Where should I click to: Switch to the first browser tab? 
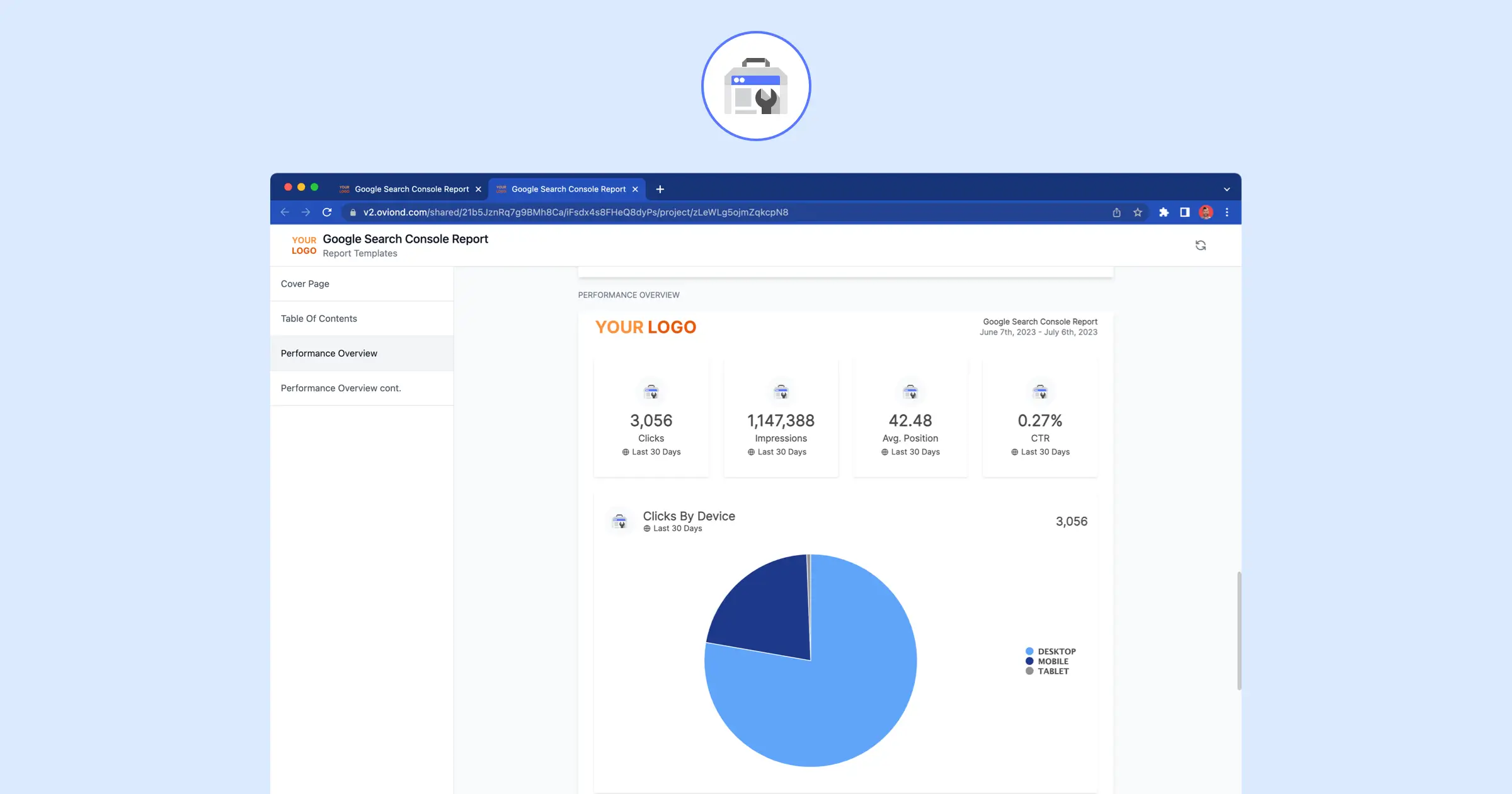pyautogui.click(x=410, y=189)
